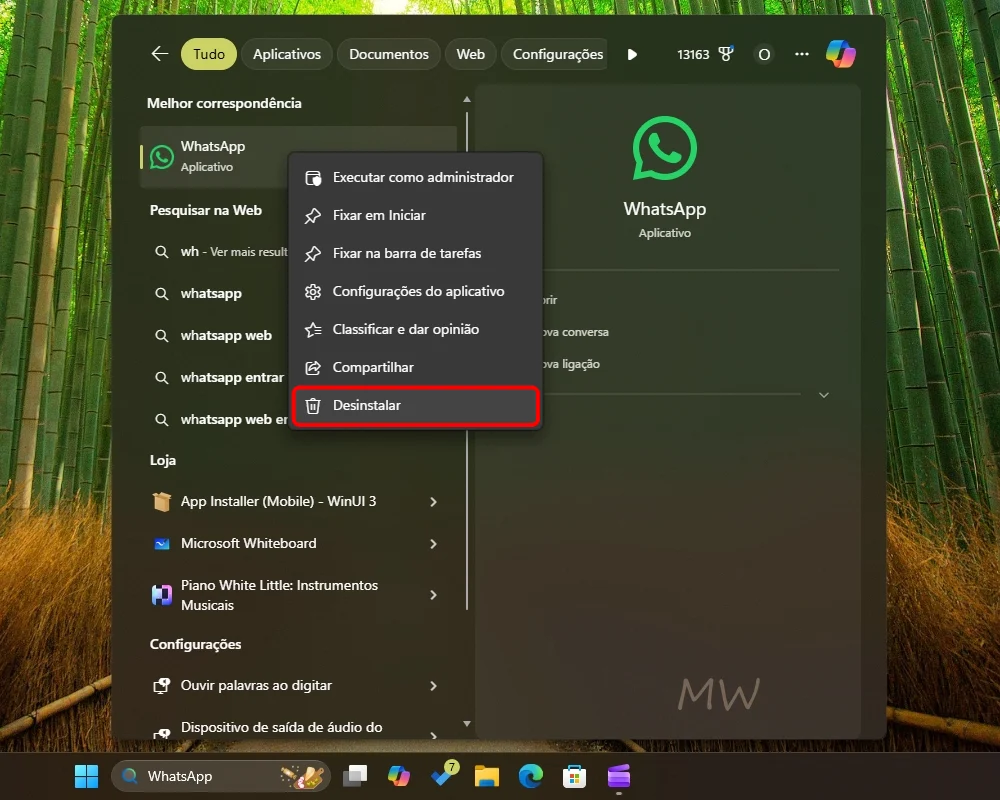Click Desinstalar in the context menu
This screenshot has width=1000, height=800.
coord(415,406)
